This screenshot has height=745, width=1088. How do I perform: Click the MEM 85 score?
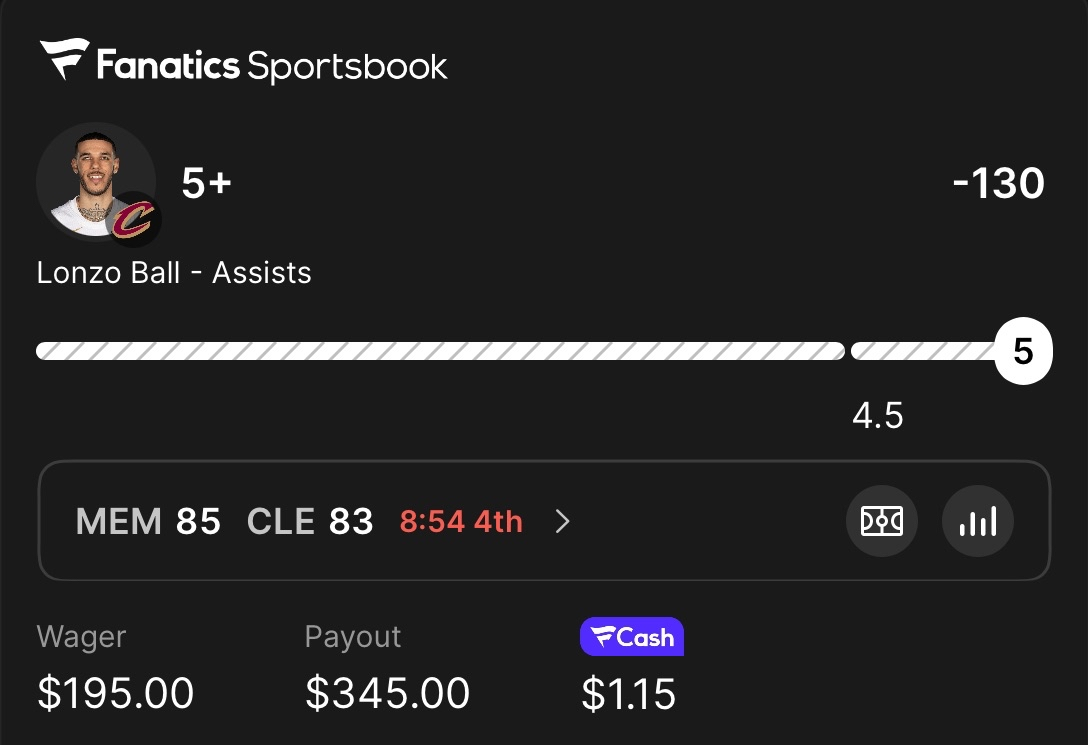click(148, 521)
